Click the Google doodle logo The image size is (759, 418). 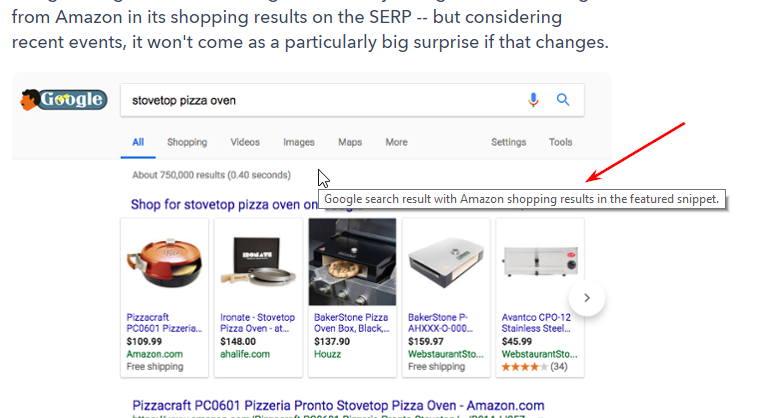tap(63, 100)
